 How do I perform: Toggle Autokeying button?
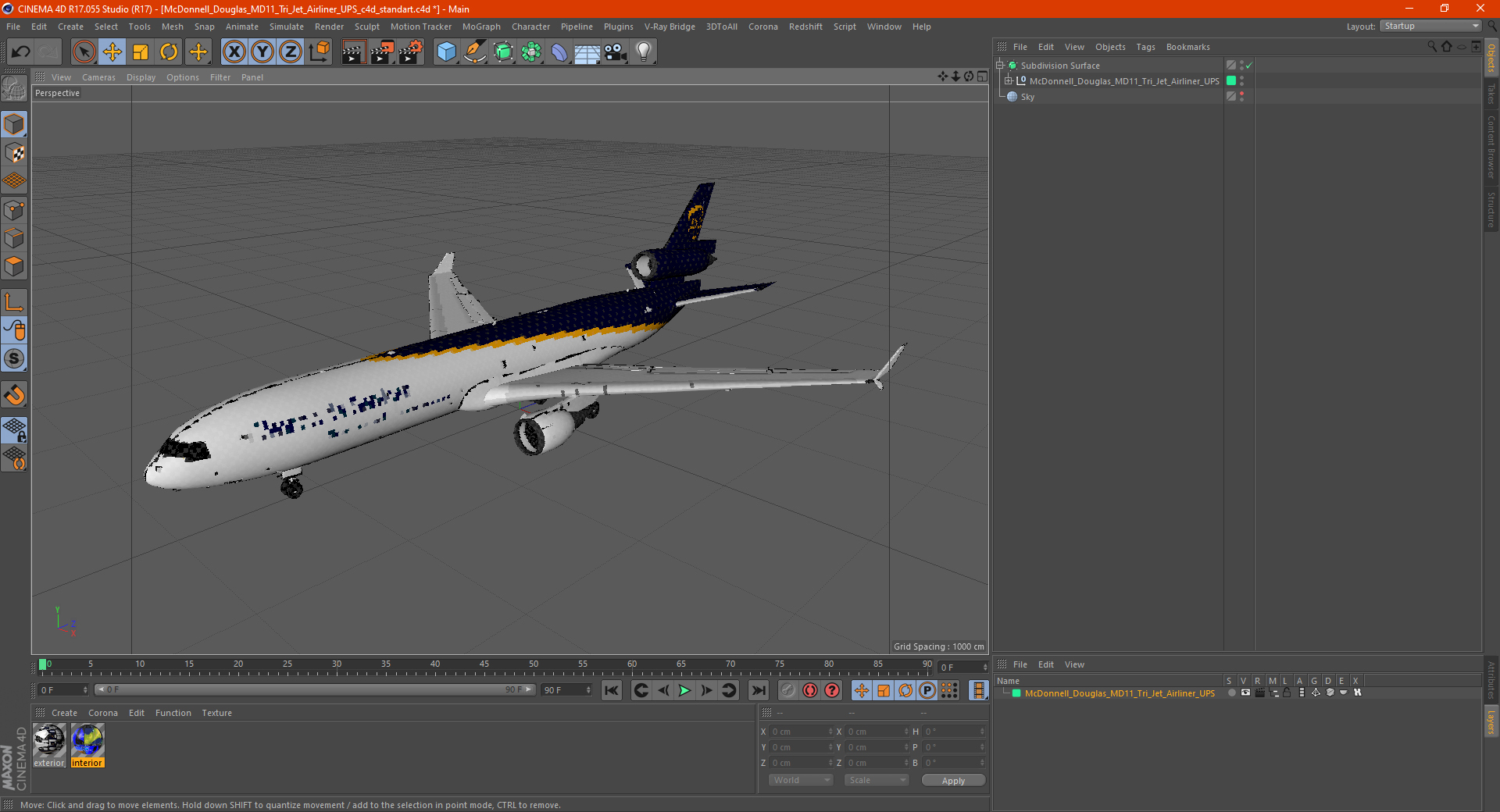pos(810,690)
